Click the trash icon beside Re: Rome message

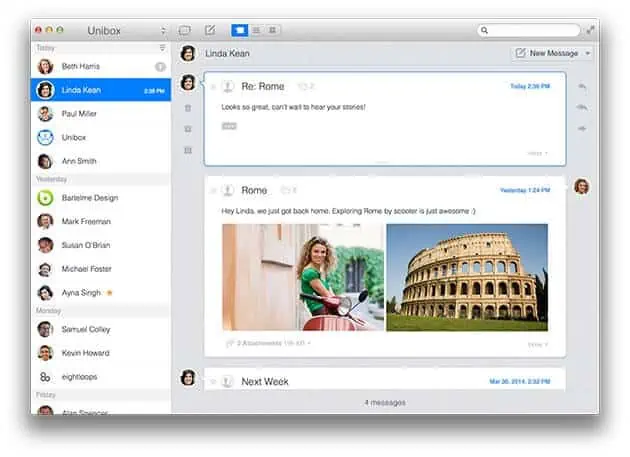pos(188,108)
